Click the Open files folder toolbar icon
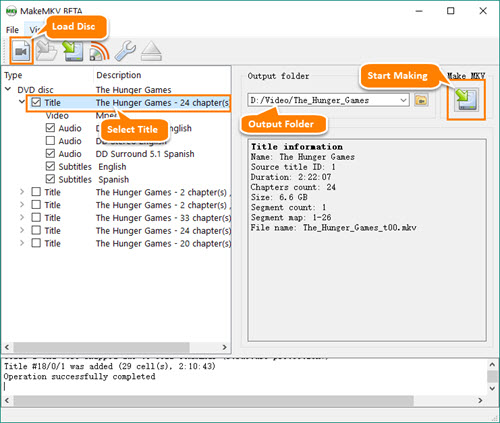This screenshot has height=423, width=500. point(46,51)
